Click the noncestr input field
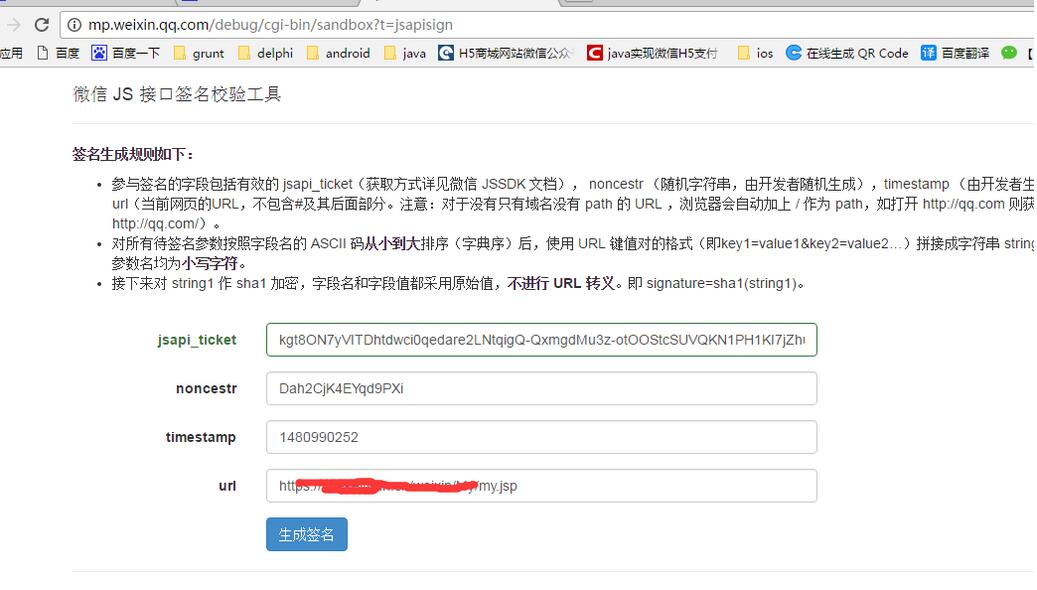The image size is (1037, 590). click(542, 388)
